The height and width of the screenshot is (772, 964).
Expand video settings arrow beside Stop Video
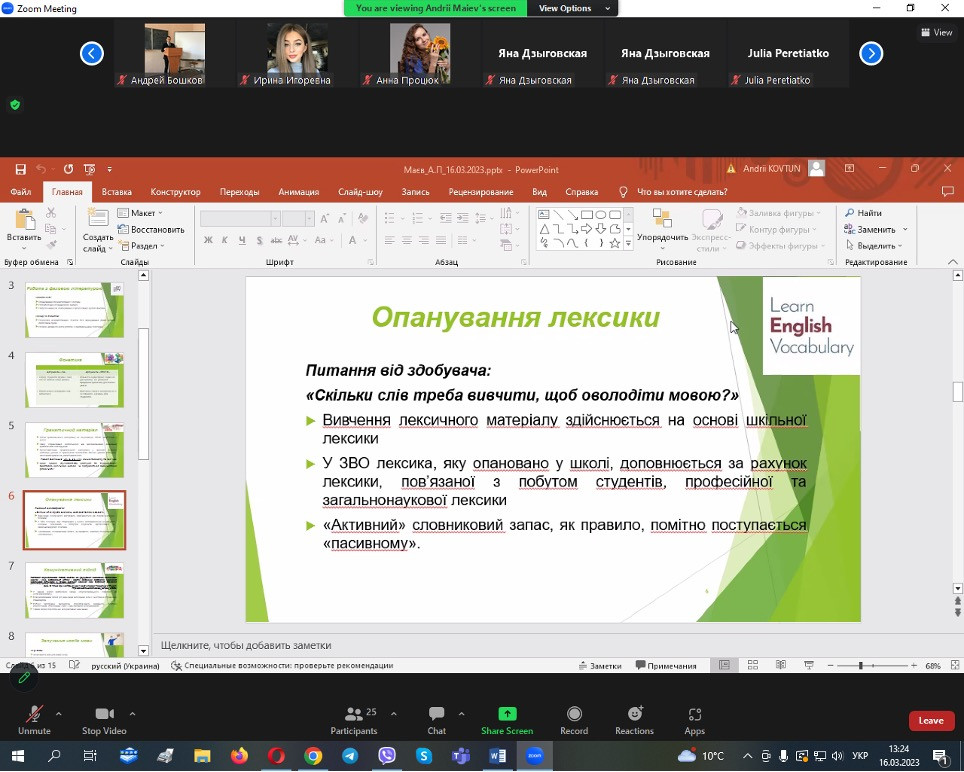click(133, 714)
